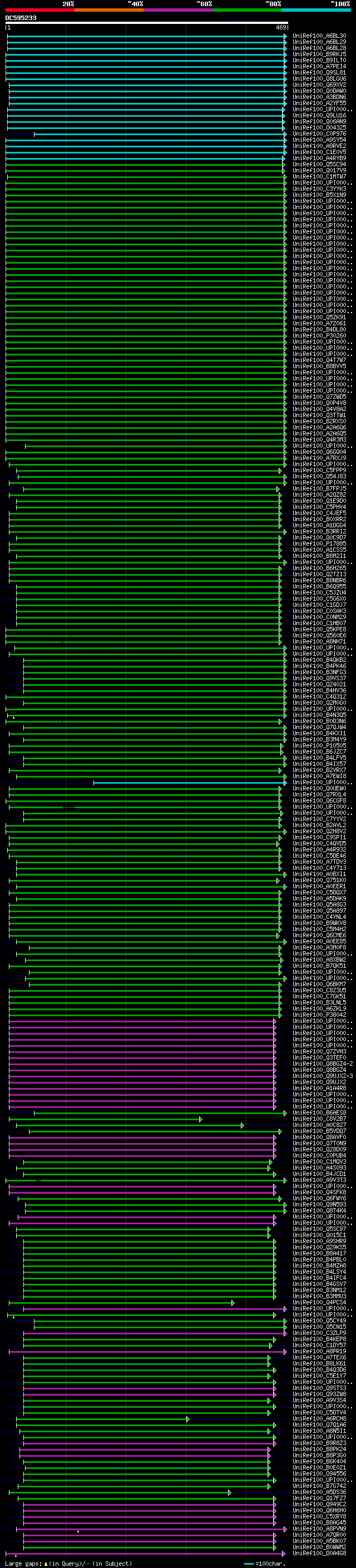Click the label UniRef100_A6RCH8
356x1568 pixels.
click(x=319, y=1419)
